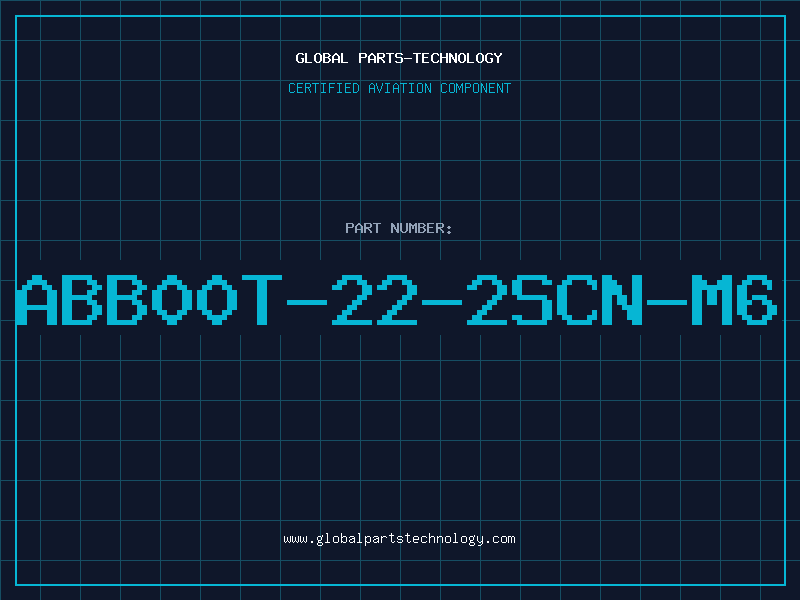Select the part number ABBOOT-22-2SCN-M6
Image resolution: width=800 pixels, height=600 pixels.
397,299
